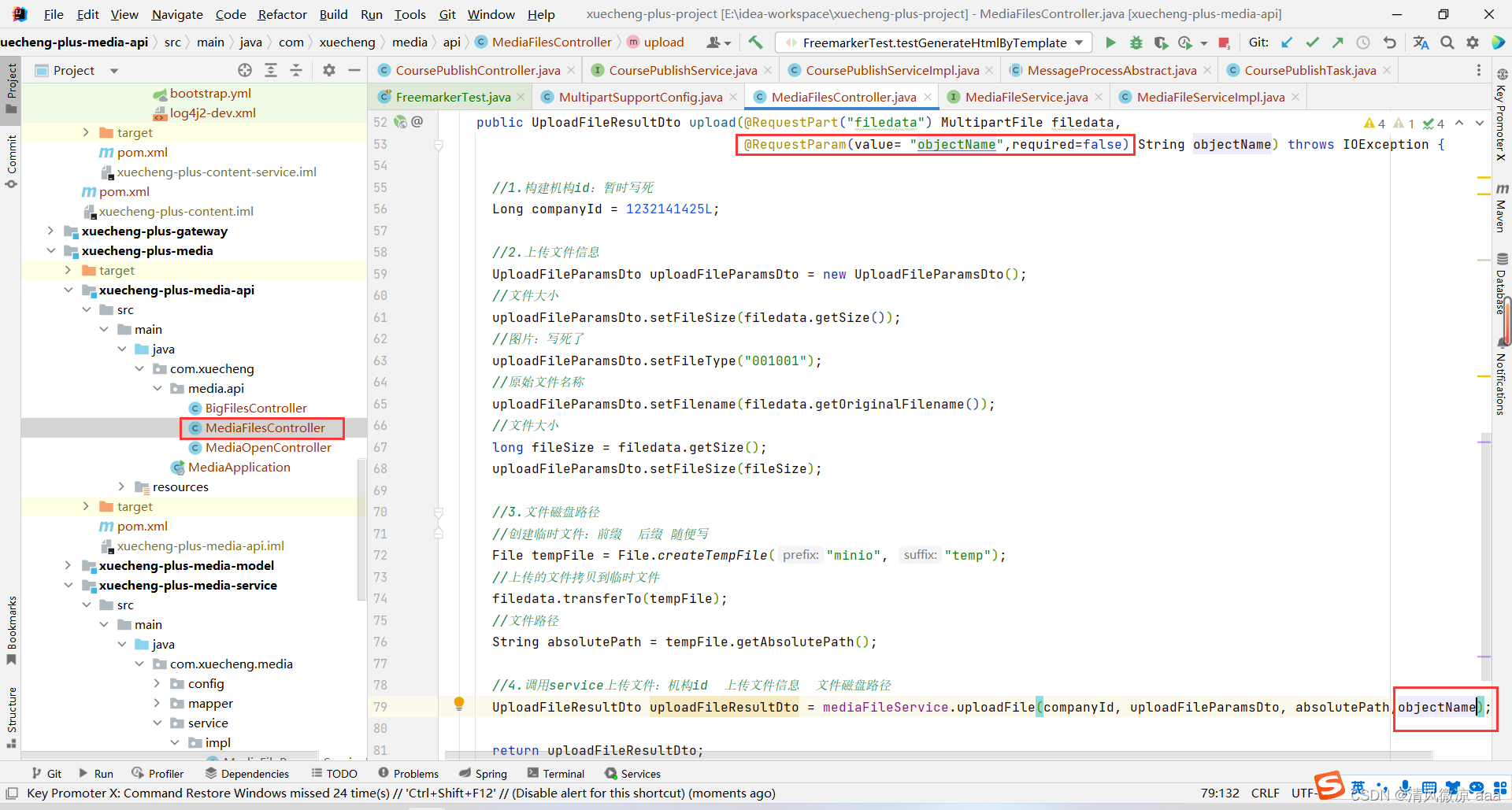Click the gutter run icon on line 52
The height and width of the screenshot is (810, 1512).
(x=400, y=122)
